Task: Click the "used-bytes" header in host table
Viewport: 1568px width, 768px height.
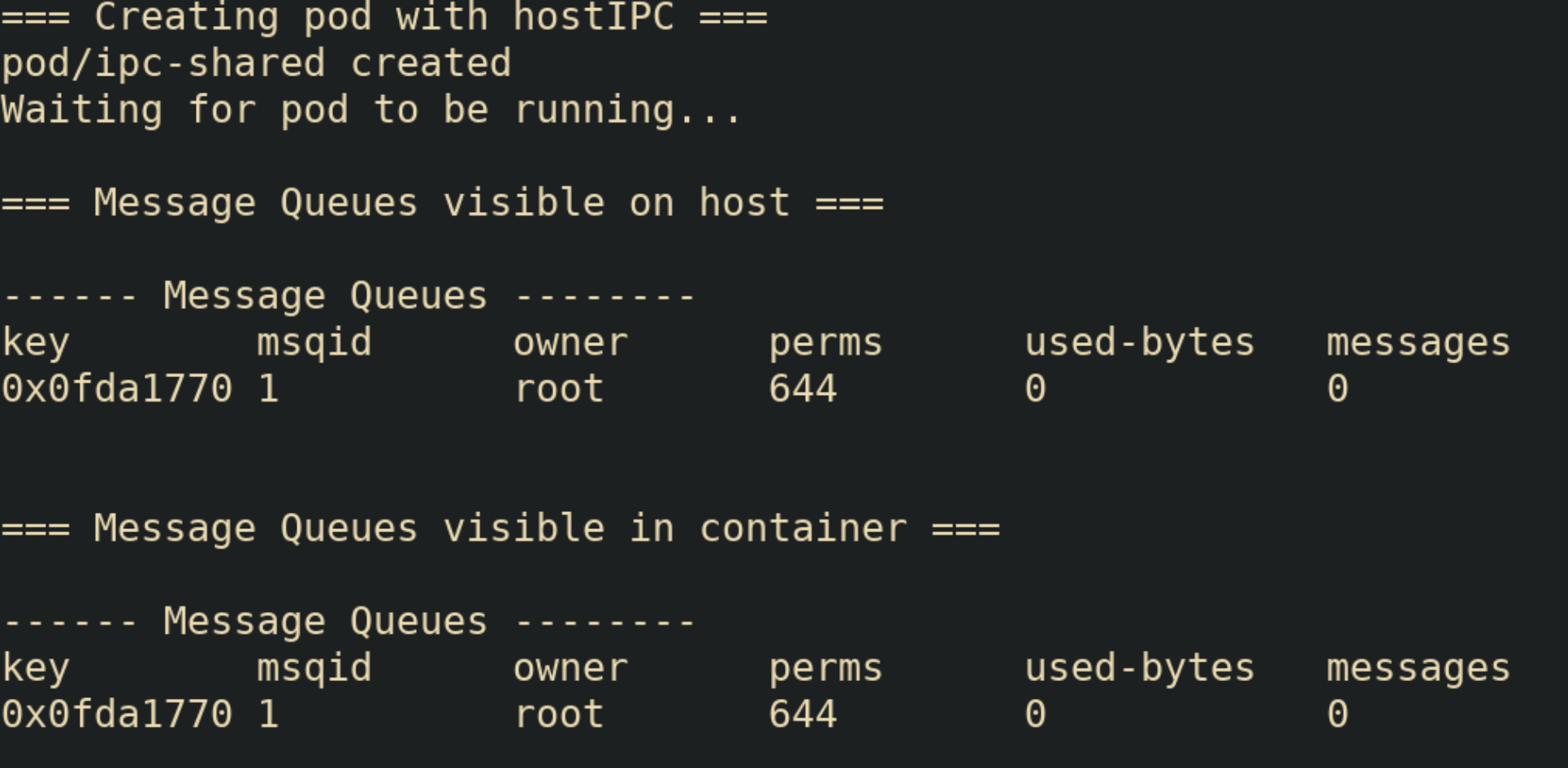Action: click(1139, 342)
